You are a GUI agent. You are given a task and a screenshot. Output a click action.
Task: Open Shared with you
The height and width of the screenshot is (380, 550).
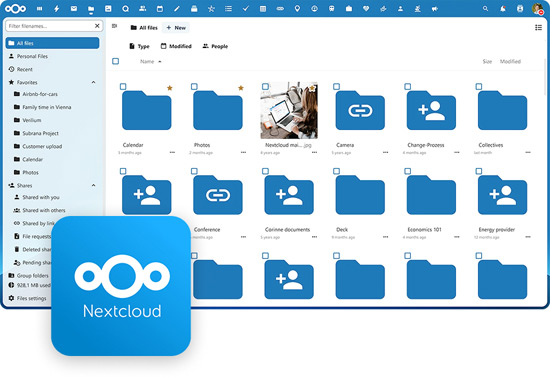pos(41,197)
